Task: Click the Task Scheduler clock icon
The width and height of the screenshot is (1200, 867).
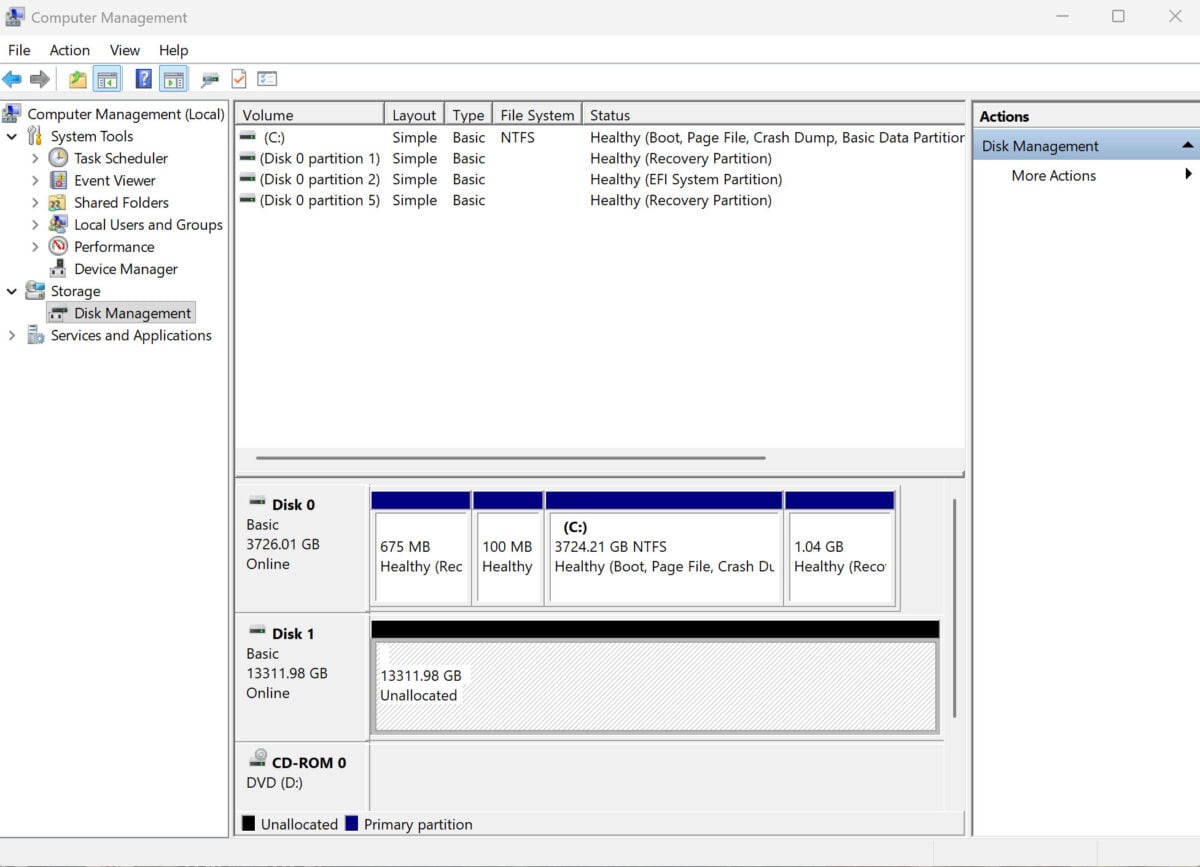Action: pos(60,158)
